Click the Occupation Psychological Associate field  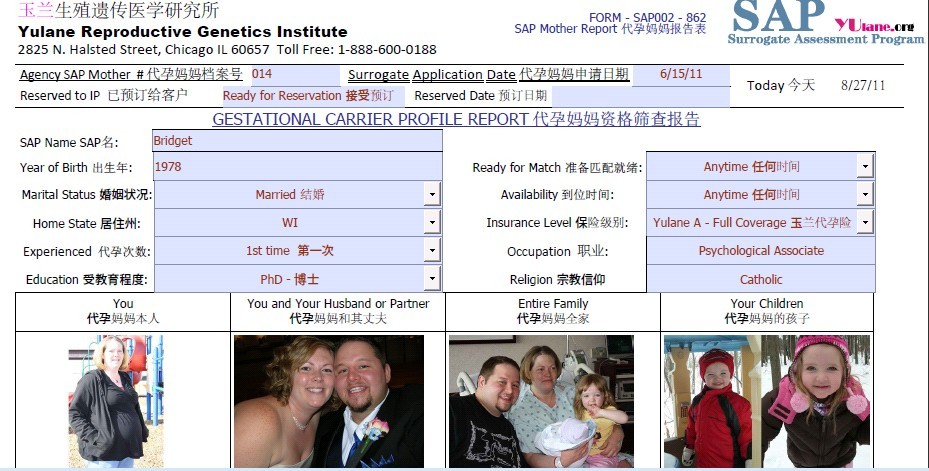coord(761,251)
